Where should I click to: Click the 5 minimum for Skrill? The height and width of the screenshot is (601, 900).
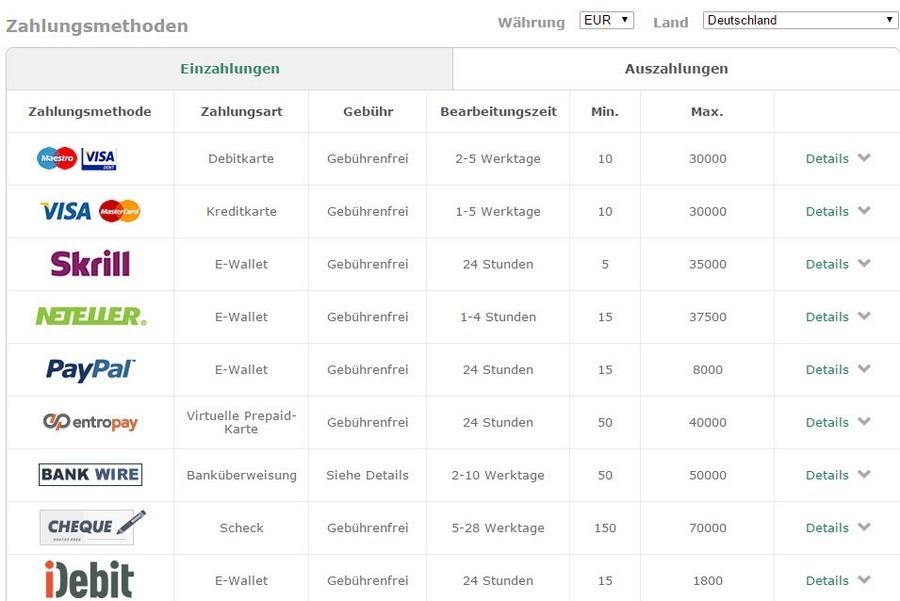[x=605, y=264]
